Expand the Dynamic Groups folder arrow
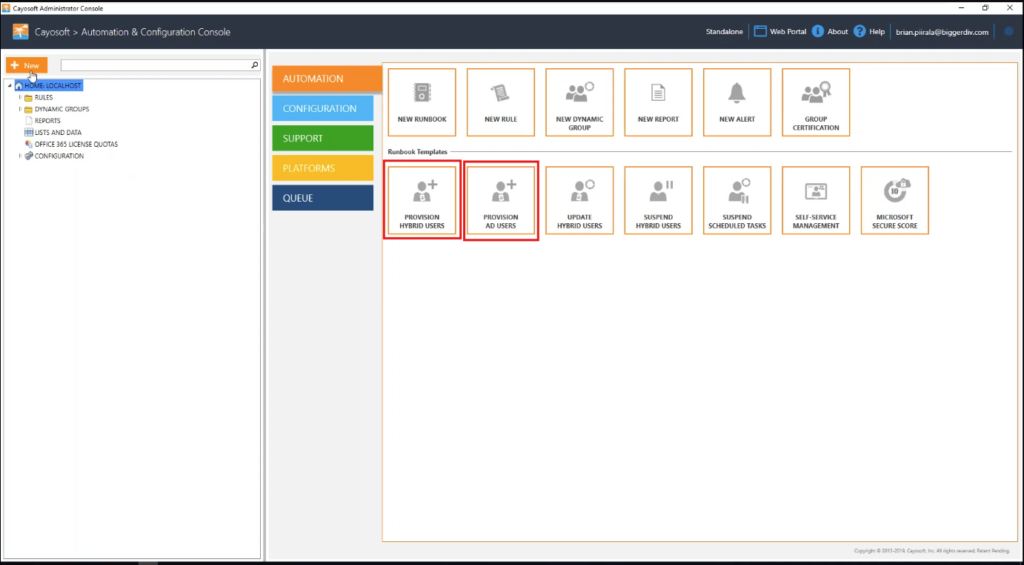This screenshot has width=1024, height=565. [x=20, y=109]
